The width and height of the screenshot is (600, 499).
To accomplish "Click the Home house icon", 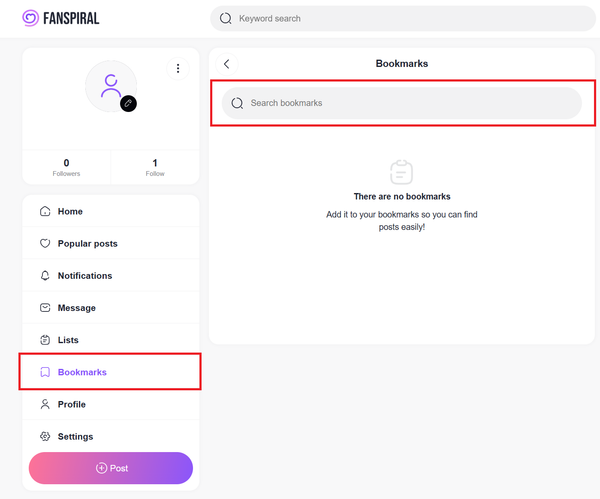I will tap(45, 212).
